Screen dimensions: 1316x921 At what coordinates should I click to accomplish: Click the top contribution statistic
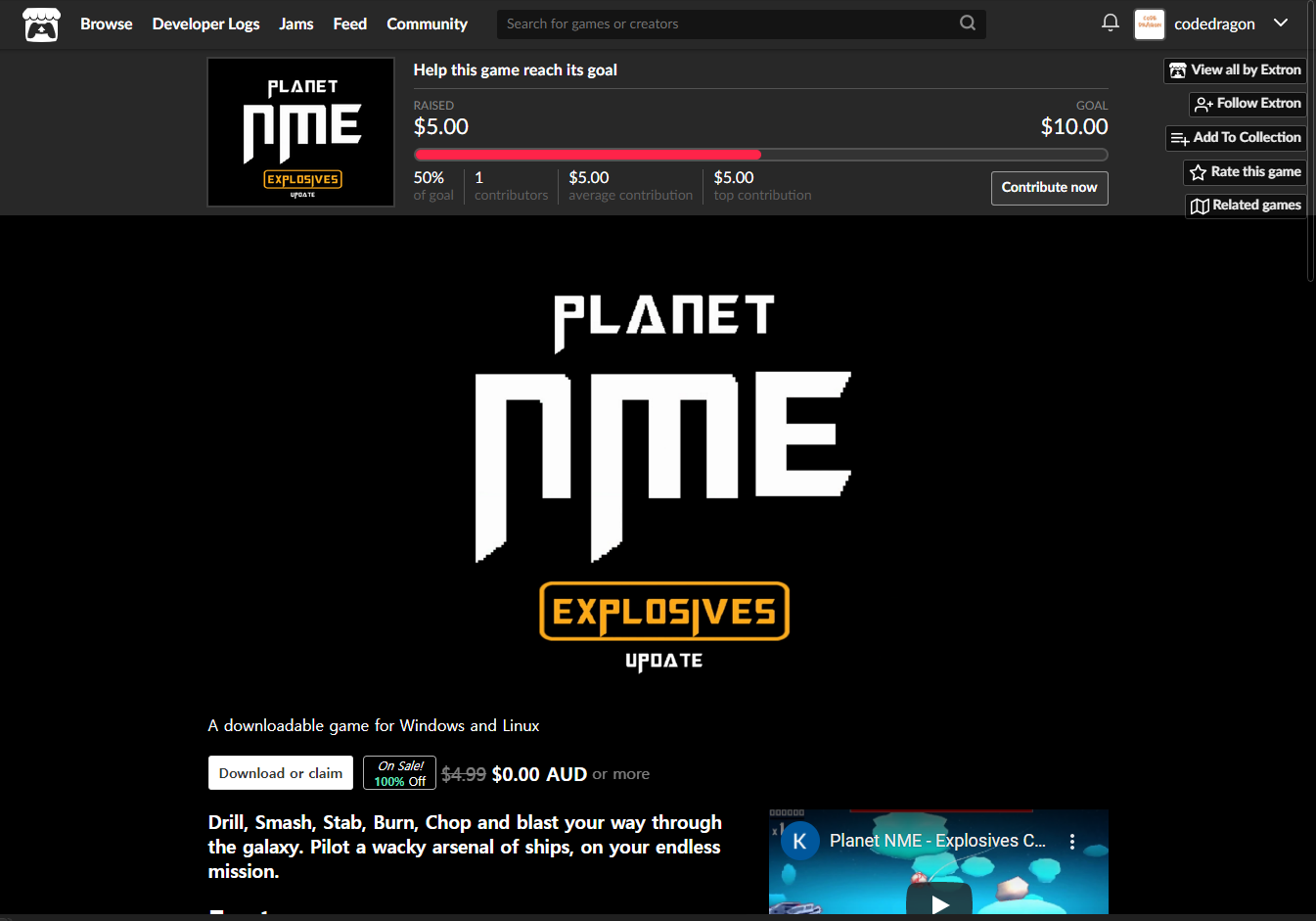[x=762, y=186]
